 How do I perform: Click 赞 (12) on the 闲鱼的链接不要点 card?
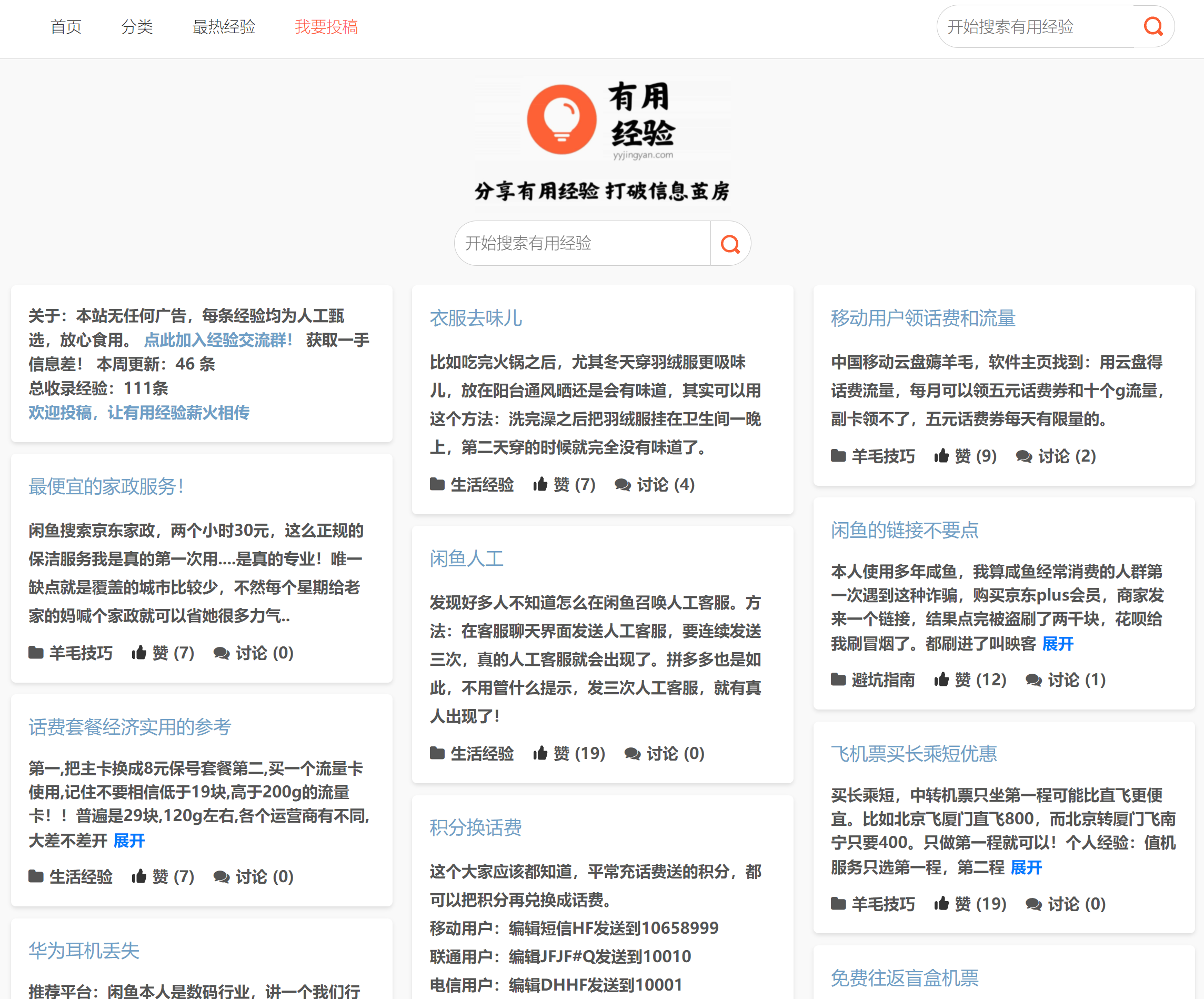[980, 680]
